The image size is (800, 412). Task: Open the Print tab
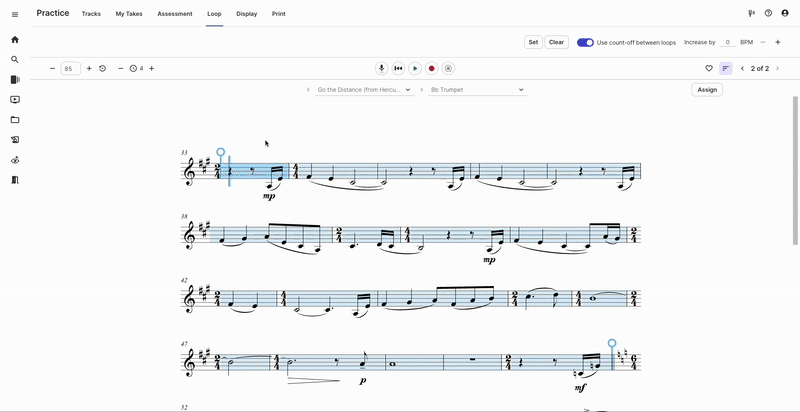[x=279, y=14]
